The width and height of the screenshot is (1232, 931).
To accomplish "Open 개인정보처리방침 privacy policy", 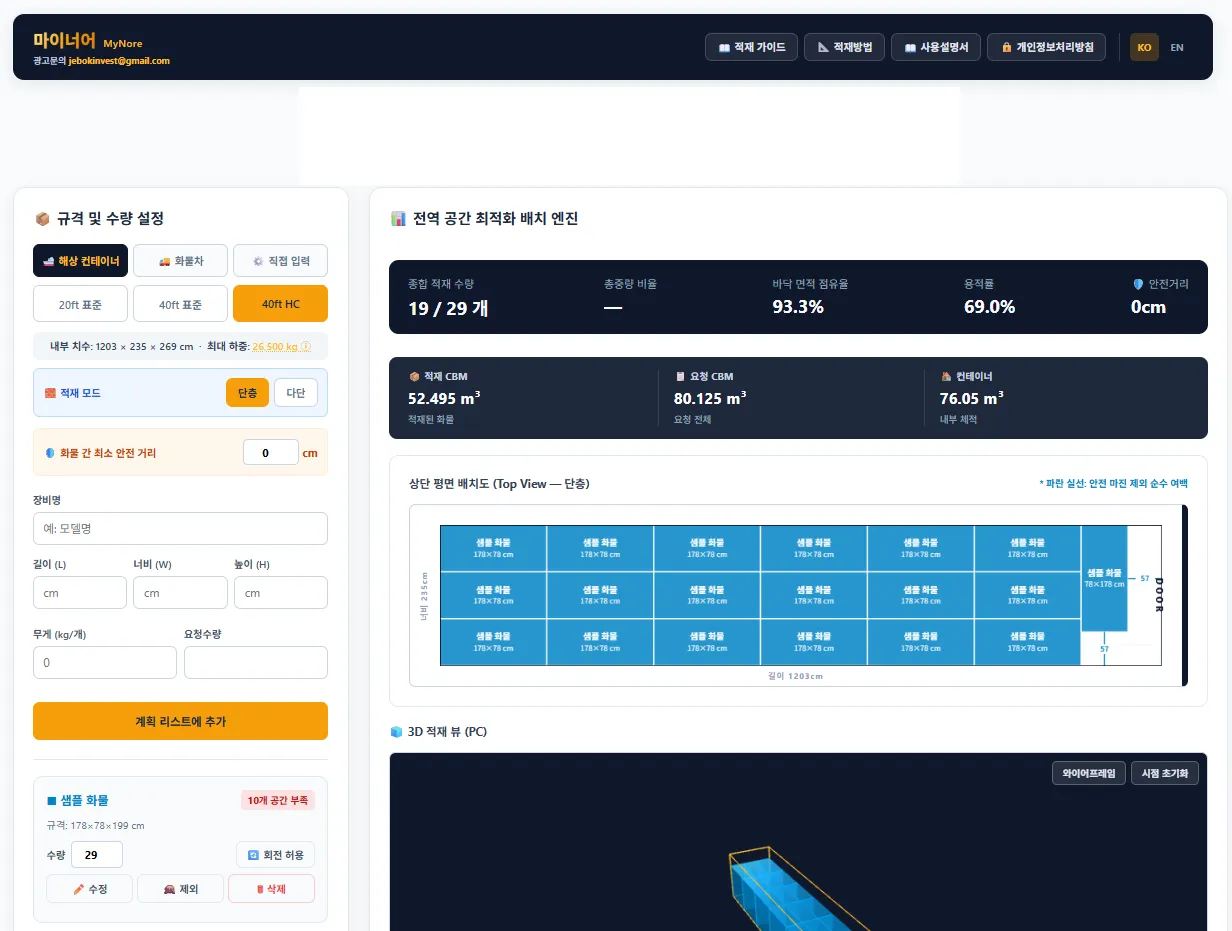I will click(x=1047, y=47).
